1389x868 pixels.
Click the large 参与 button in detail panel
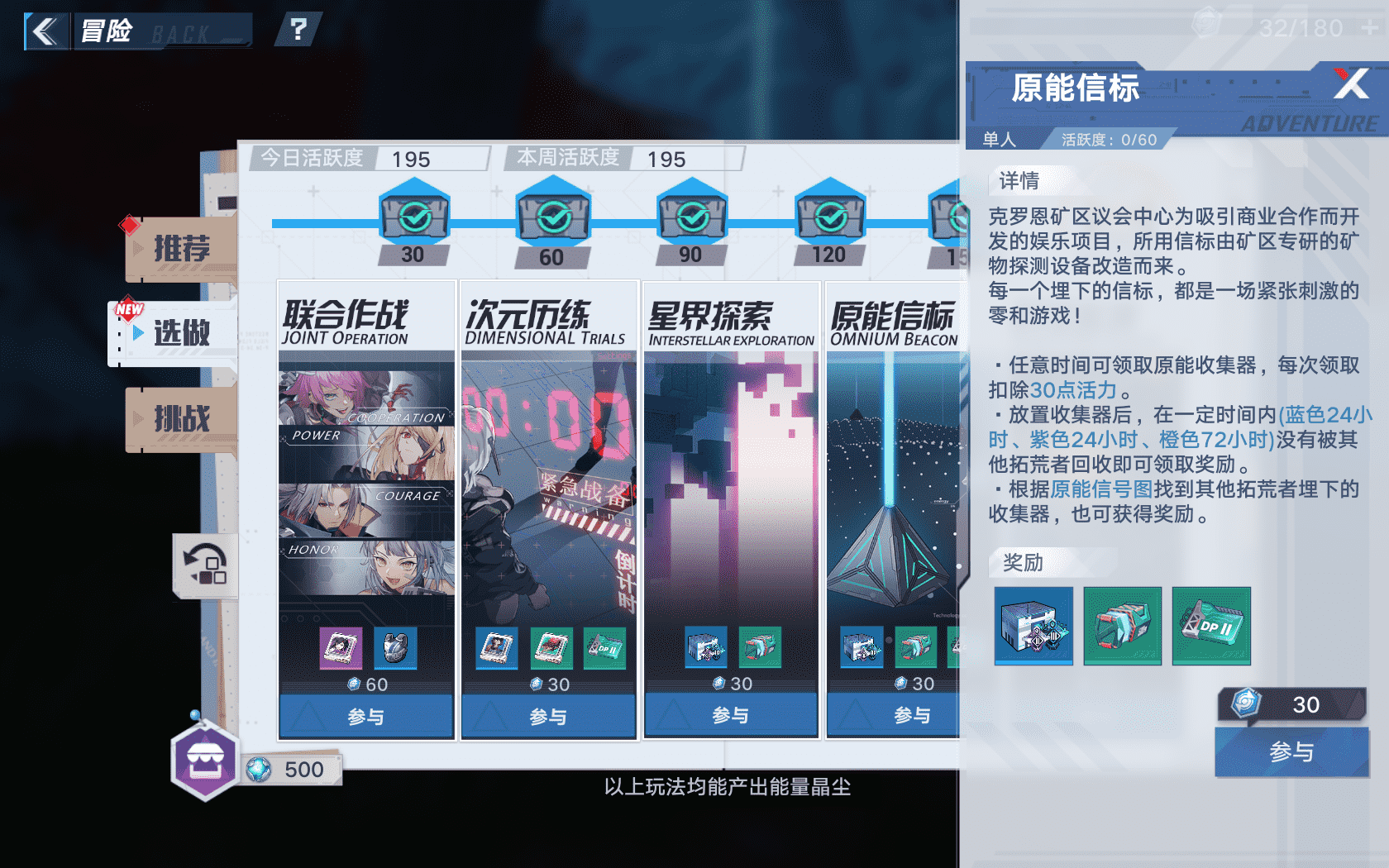tap(1291, 751)
